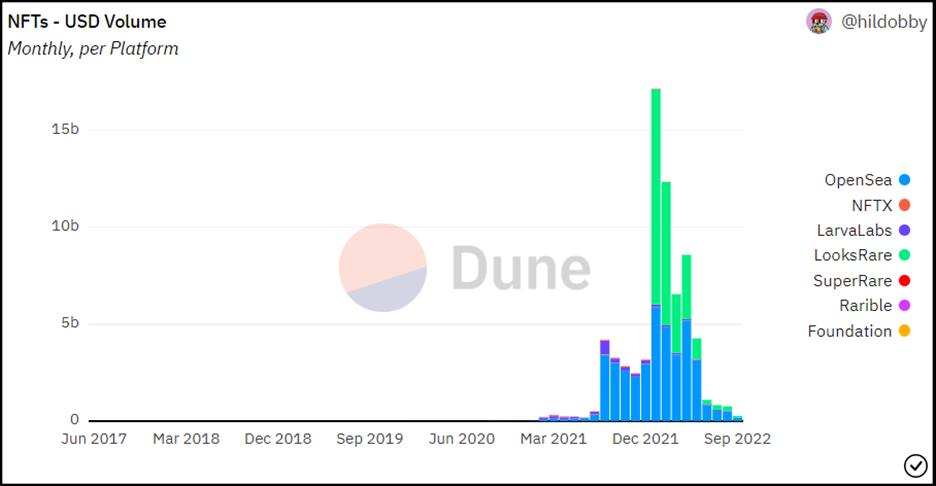This screenshot has width=936, height=486.
Task: Select the SuperRare legend label
Action: pyautogui.click(x=852, y=281)
